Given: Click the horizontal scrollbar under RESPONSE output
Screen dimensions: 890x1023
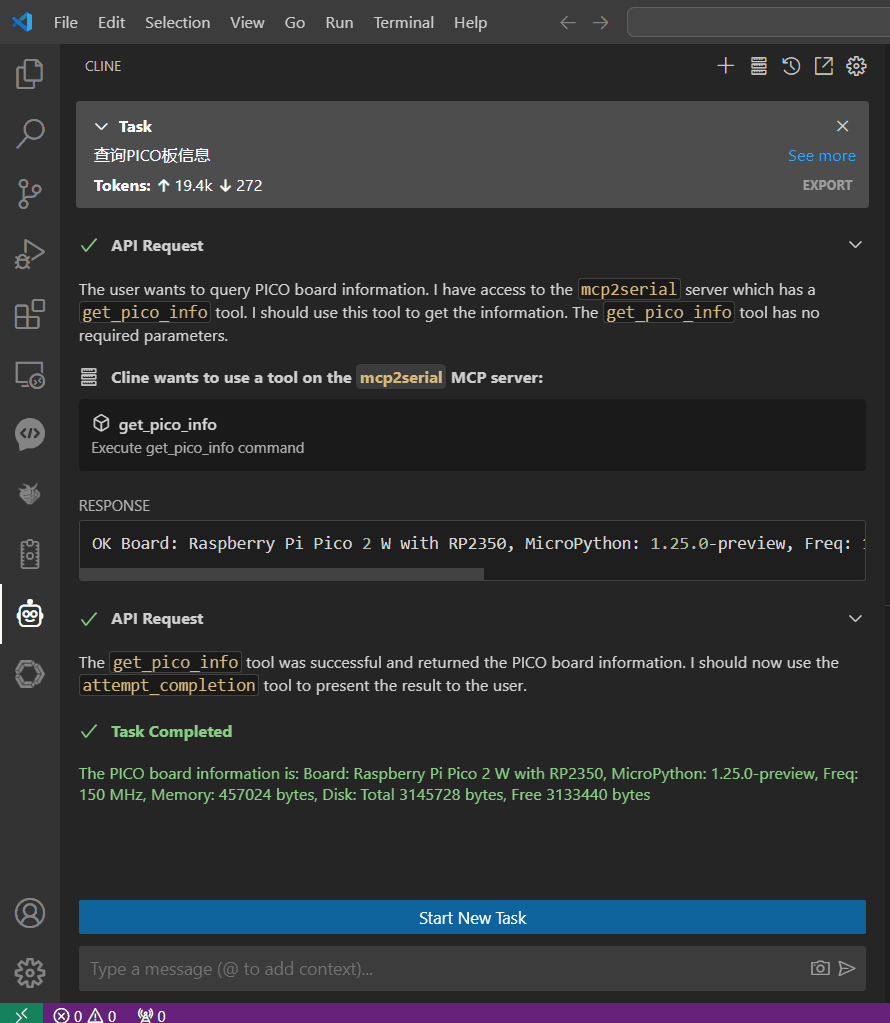Looking at the screenshot, I should [x=281, y=574].
